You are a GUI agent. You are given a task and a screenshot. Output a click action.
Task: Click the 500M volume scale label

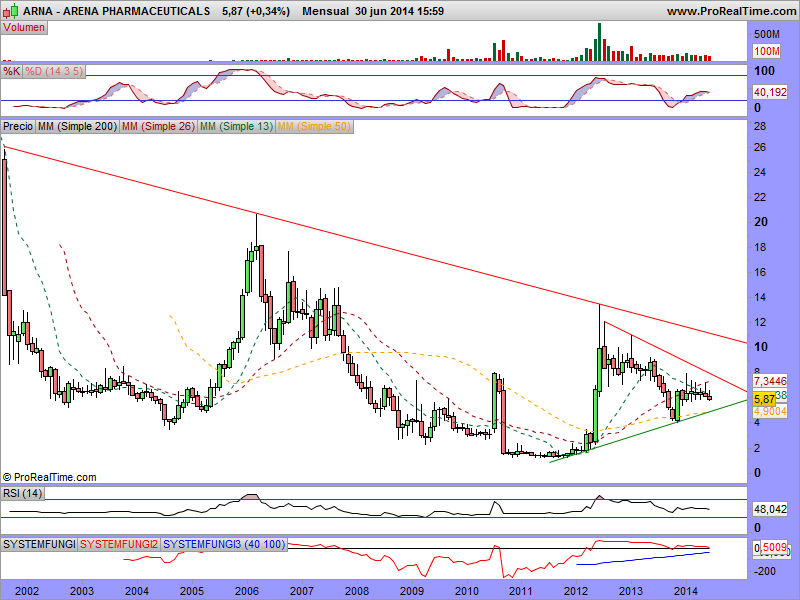click(767, 34)
